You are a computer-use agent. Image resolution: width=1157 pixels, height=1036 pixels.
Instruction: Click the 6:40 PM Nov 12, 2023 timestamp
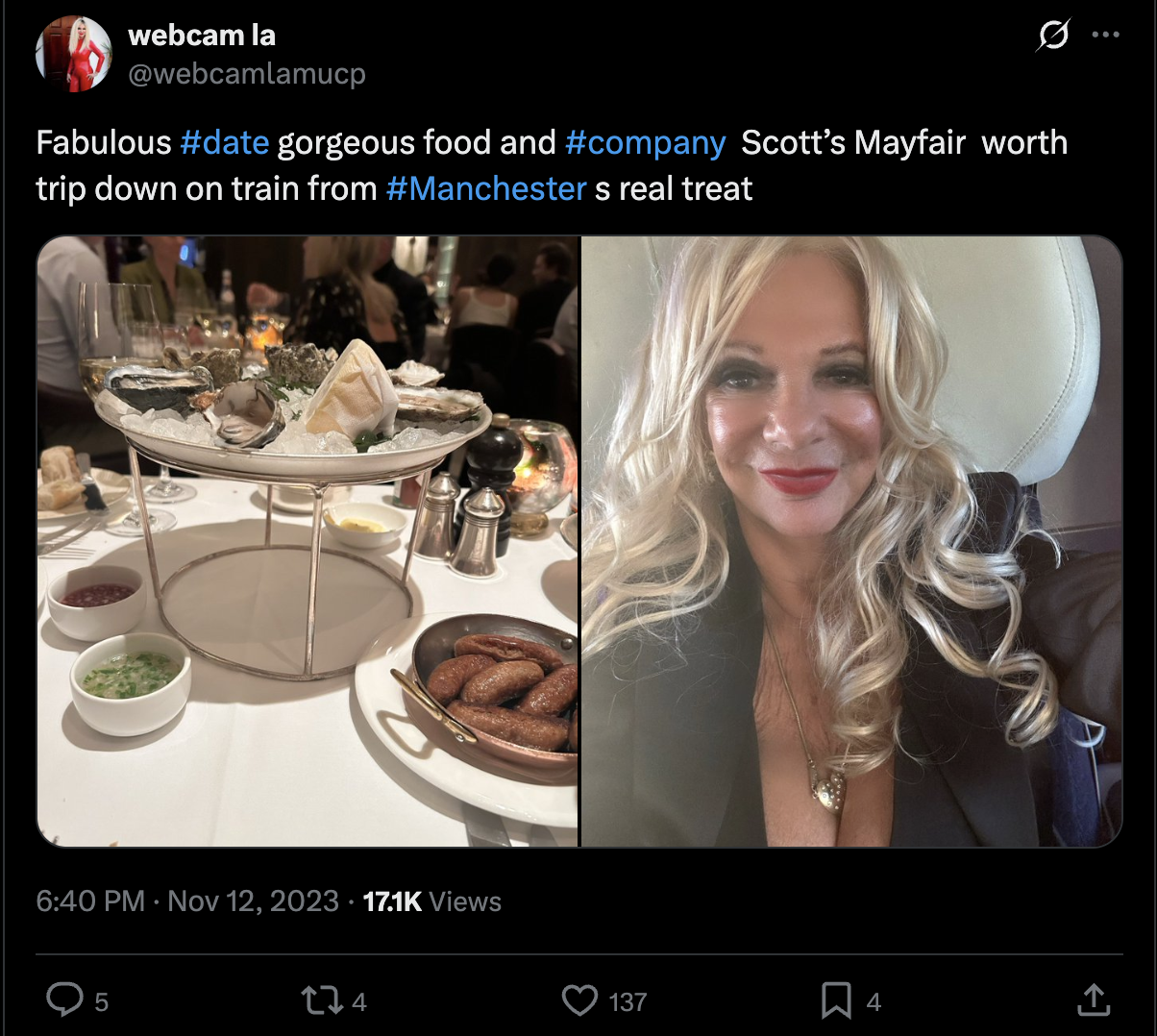pos(187,901)
